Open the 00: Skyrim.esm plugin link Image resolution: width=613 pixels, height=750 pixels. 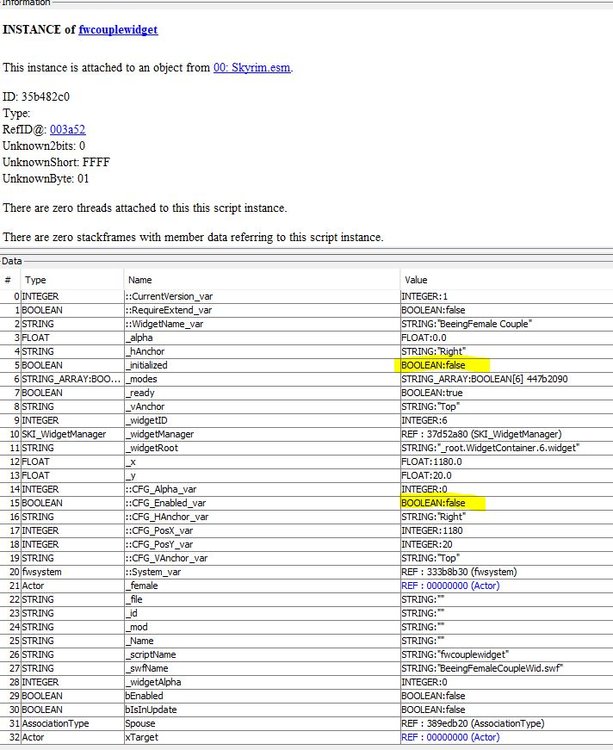click(252, 67)
